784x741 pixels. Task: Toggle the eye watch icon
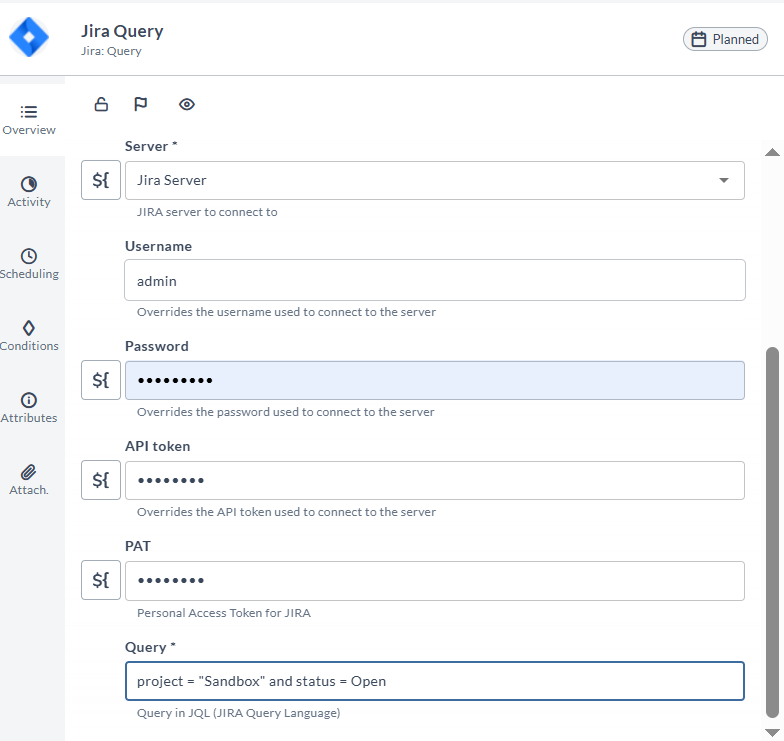[x=186, y=104]
